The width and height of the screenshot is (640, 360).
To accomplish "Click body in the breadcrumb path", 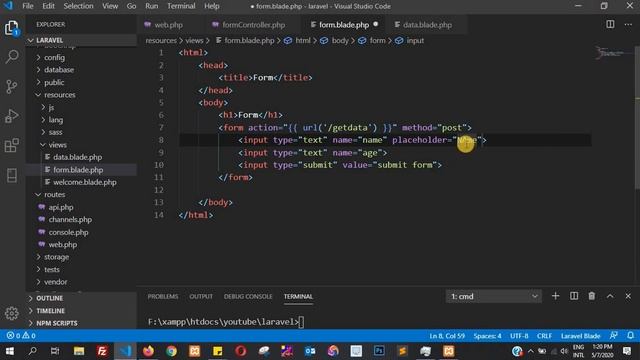I will (340, 40).
